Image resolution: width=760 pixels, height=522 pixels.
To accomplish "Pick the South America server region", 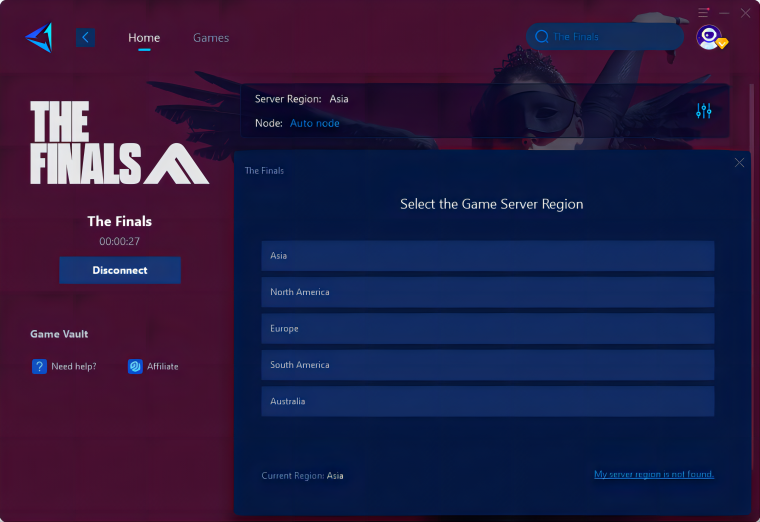I will pyautogui.click(x=488, y=364).
